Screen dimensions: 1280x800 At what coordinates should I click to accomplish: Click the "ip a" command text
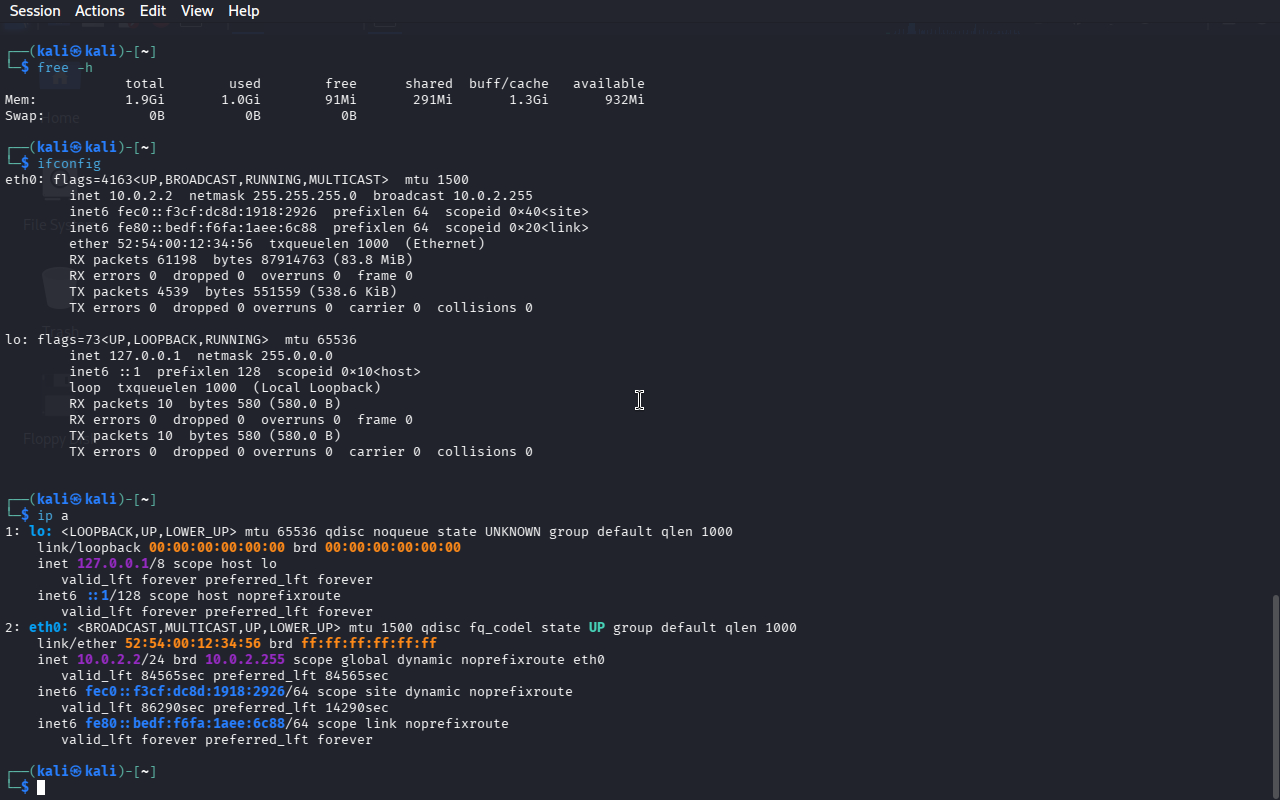(x=53, y=516)
